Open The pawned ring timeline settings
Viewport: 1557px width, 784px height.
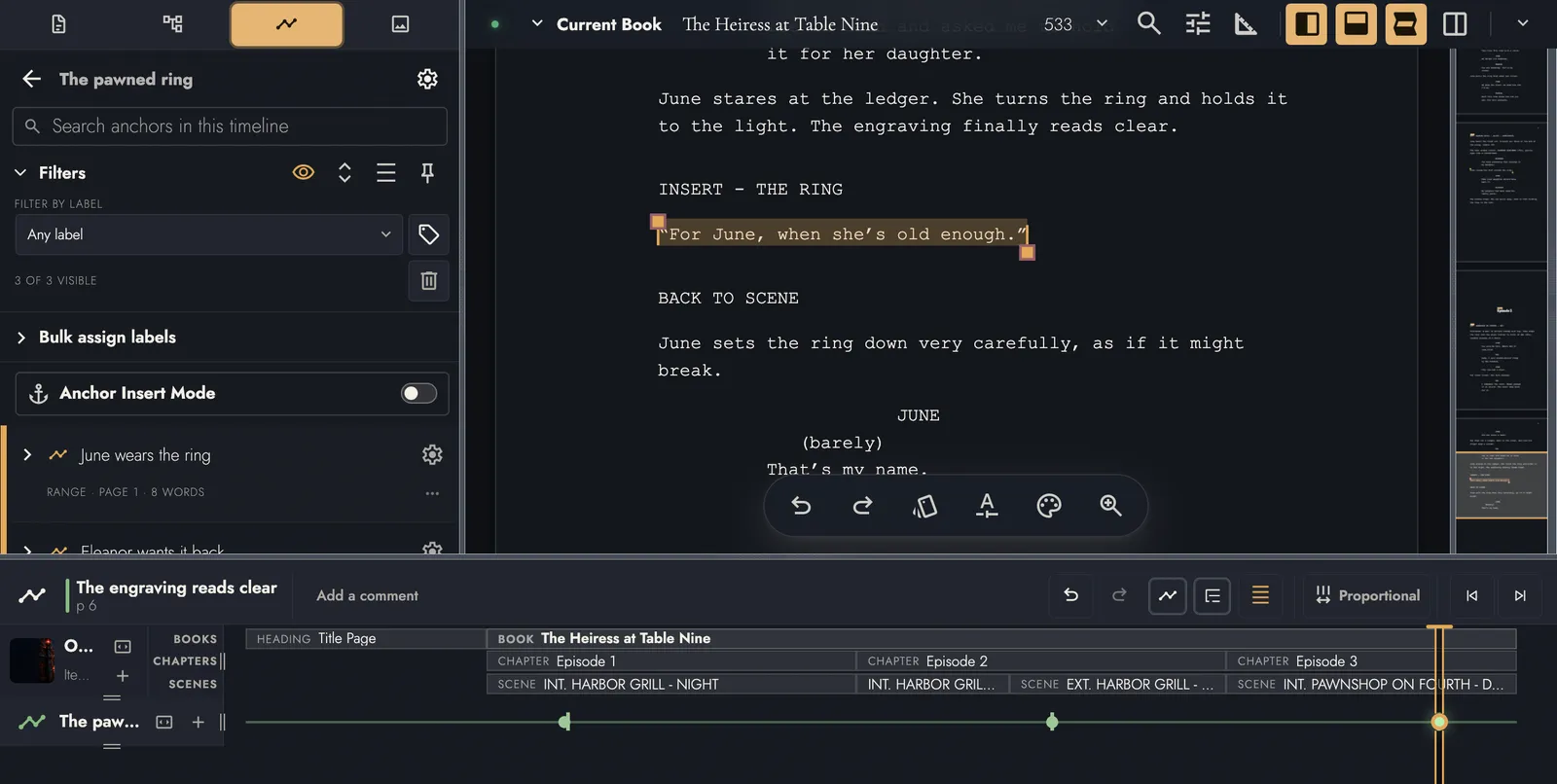(x=427, y=79)
